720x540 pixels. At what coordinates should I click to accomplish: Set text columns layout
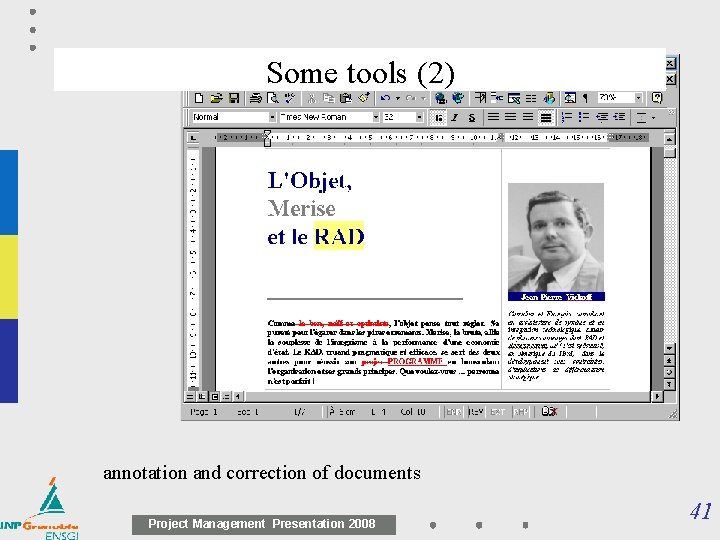point(531,98)
